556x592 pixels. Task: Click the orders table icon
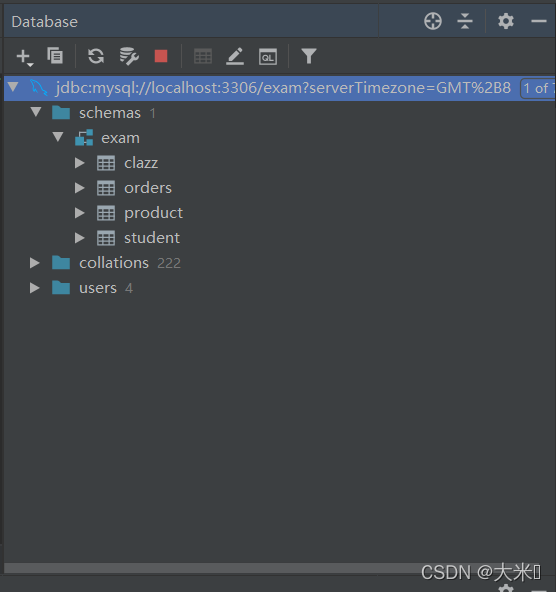coord(106,188)
